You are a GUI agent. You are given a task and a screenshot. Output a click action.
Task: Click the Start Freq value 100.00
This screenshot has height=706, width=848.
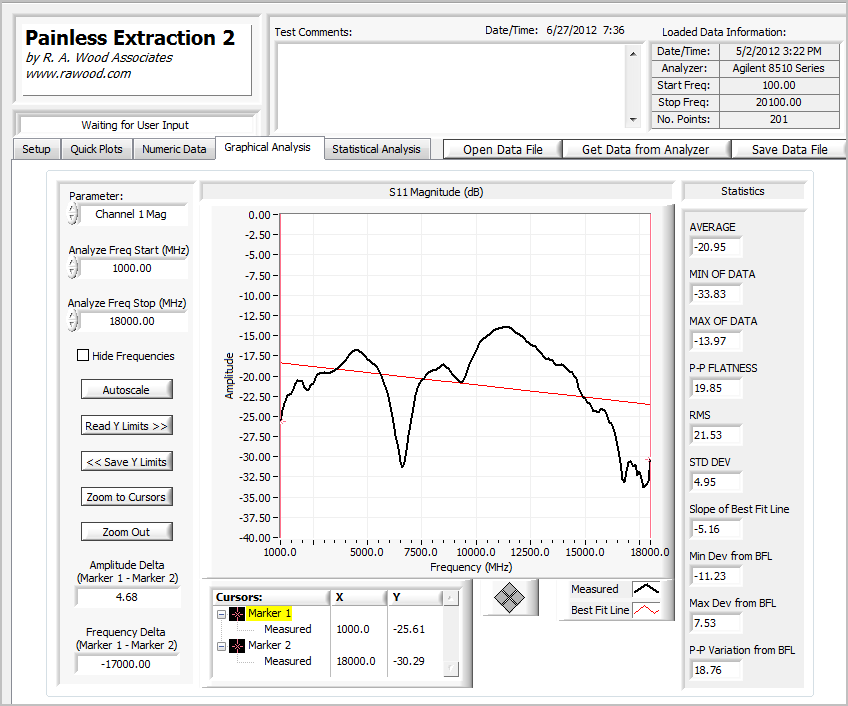pos(779,85)
